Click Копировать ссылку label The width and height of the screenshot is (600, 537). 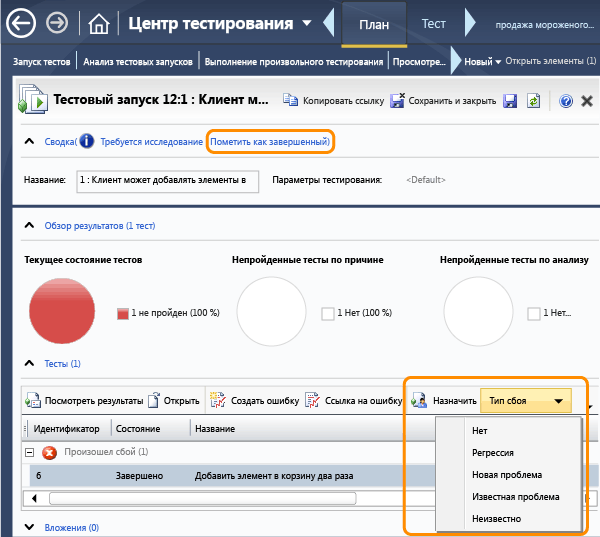[343, 101]
